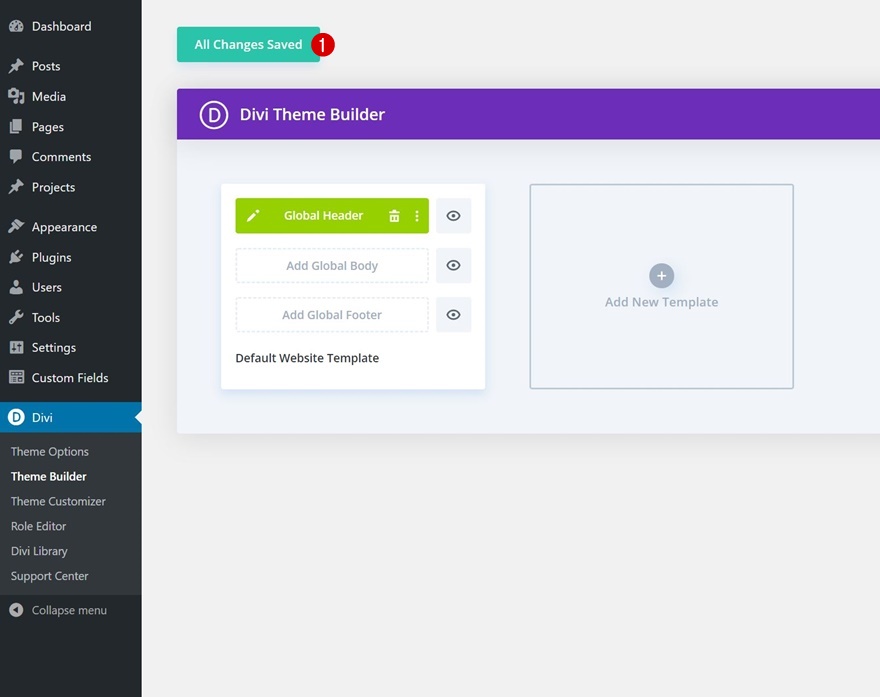The height and width of the screenshot is (697, 880).
Task: Click the Global Header label
Action: [x=323, y=215]
